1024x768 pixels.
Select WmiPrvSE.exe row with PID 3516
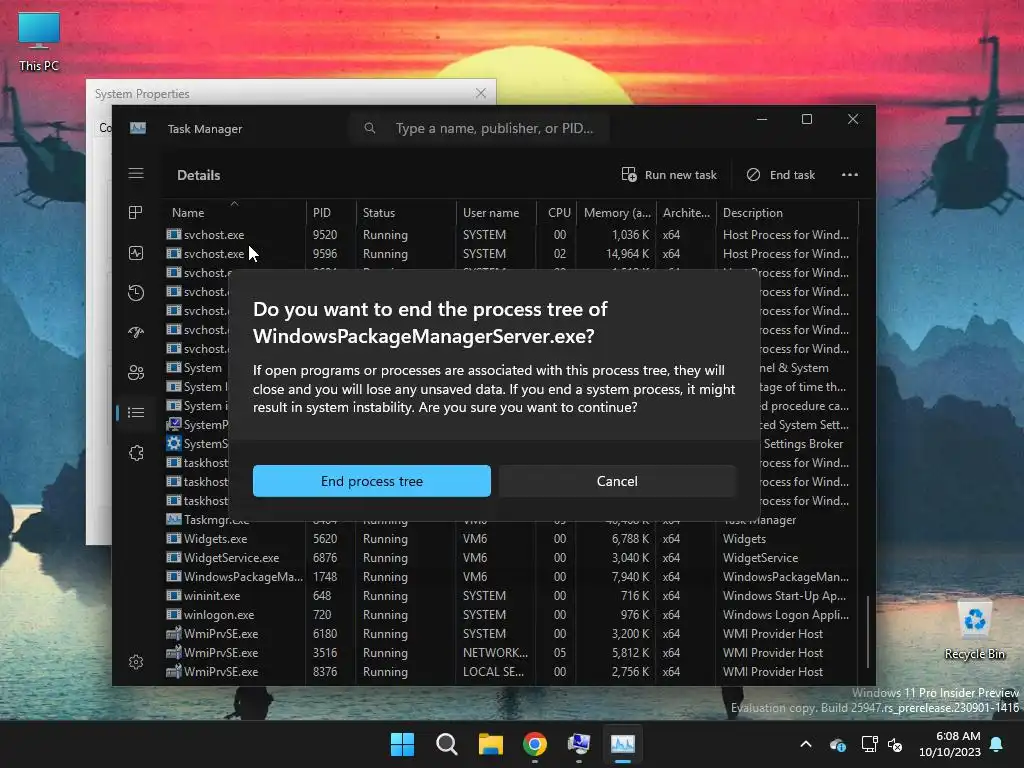(511, 652)
